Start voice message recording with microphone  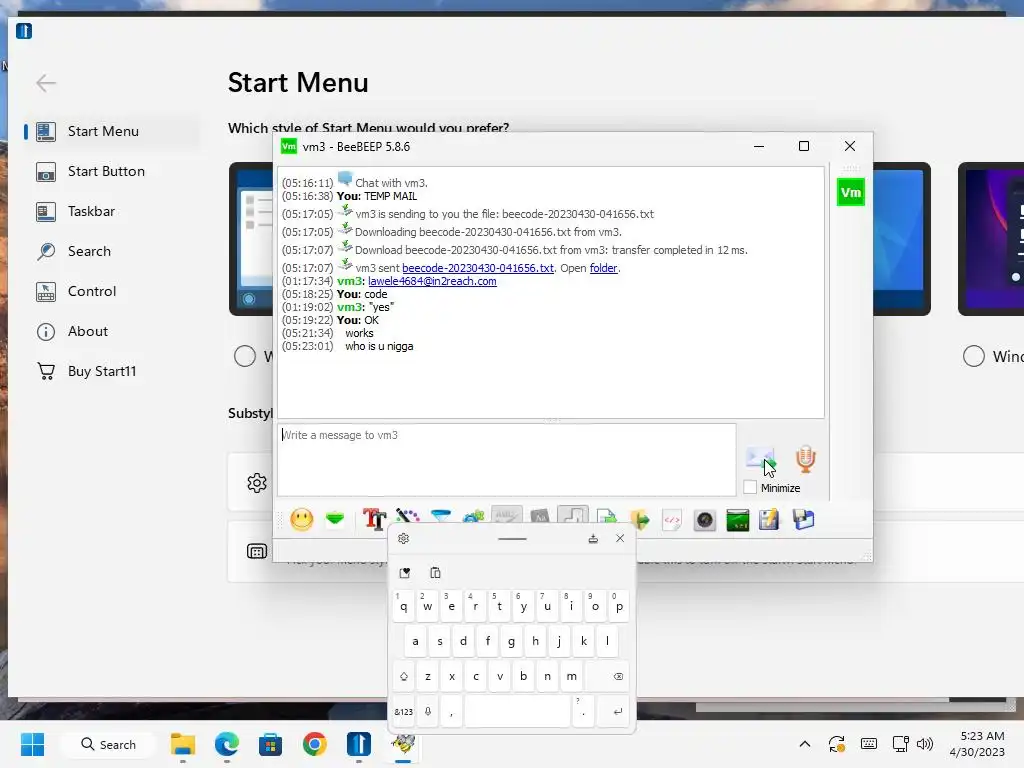coord(806,460)
